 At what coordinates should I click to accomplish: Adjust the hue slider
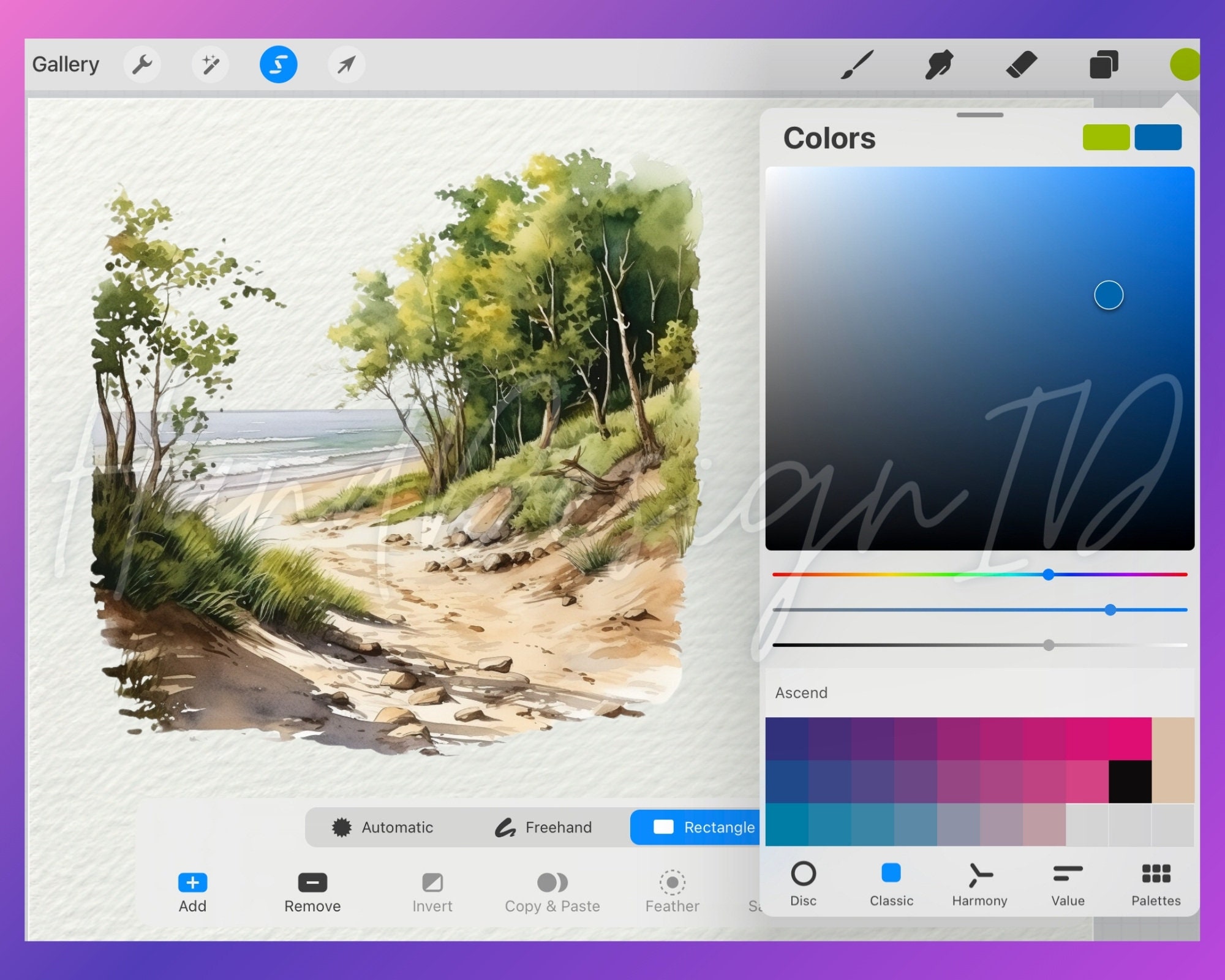(1049, 574)
